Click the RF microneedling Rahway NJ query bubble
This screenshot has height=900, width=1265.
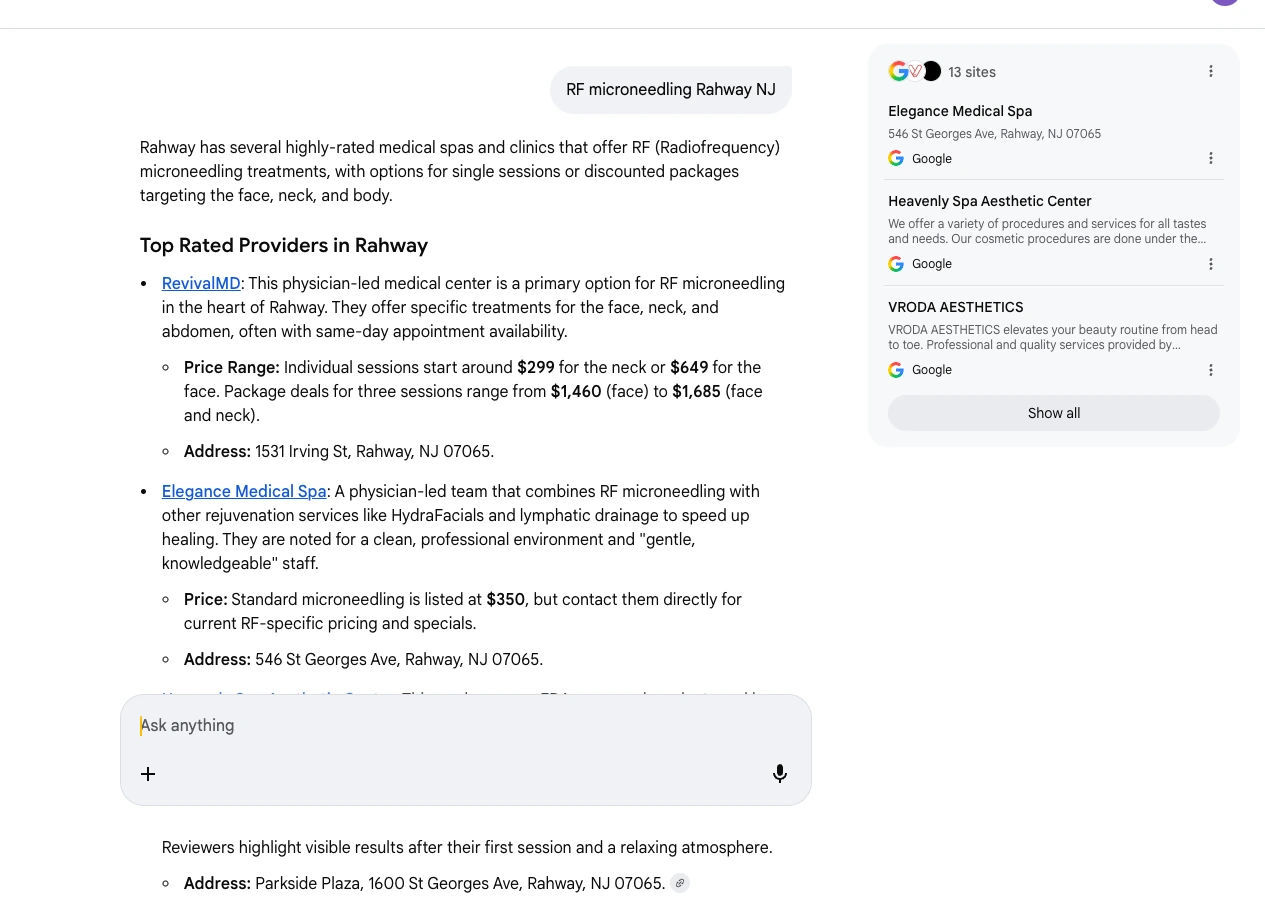click(671, 89)
